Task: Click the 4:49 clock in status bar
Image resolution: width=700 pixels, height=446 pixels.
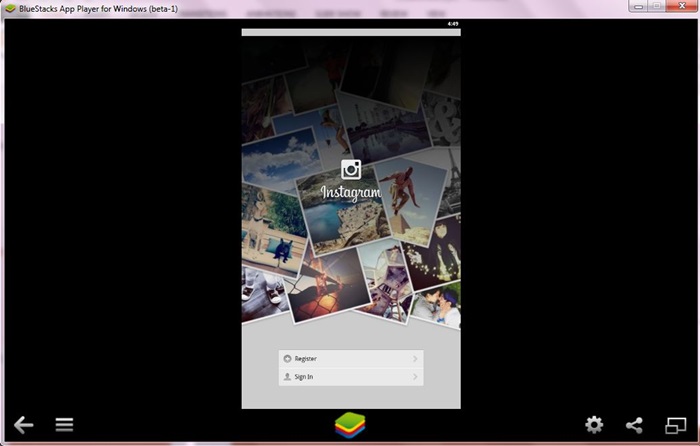Action: (x=453, y=24)
